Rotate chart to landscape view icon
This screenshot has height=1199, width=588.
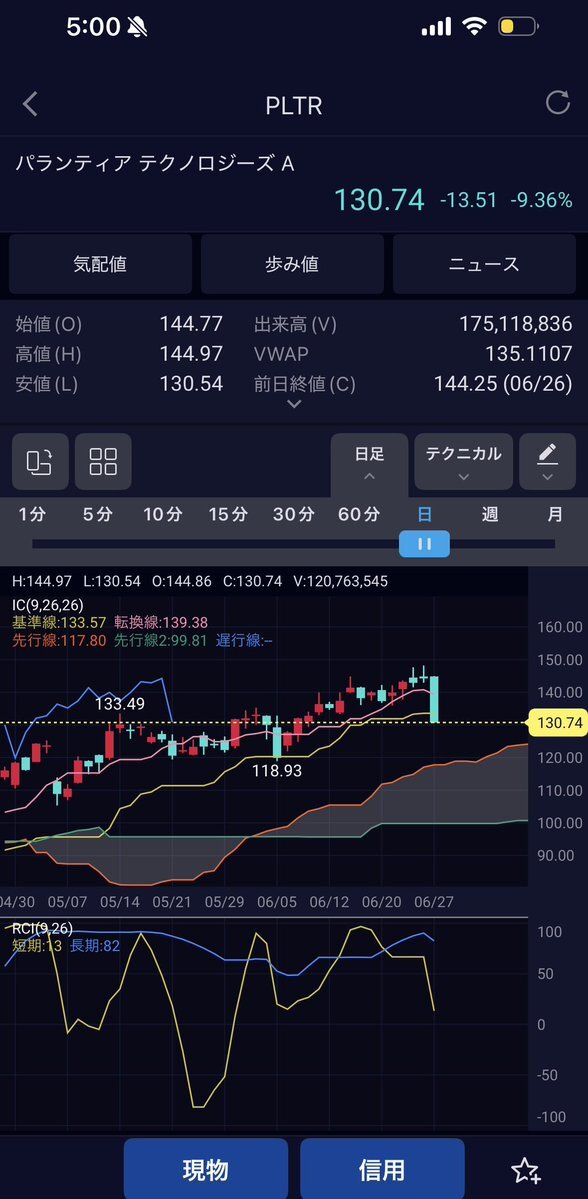[x=40, y=462]
